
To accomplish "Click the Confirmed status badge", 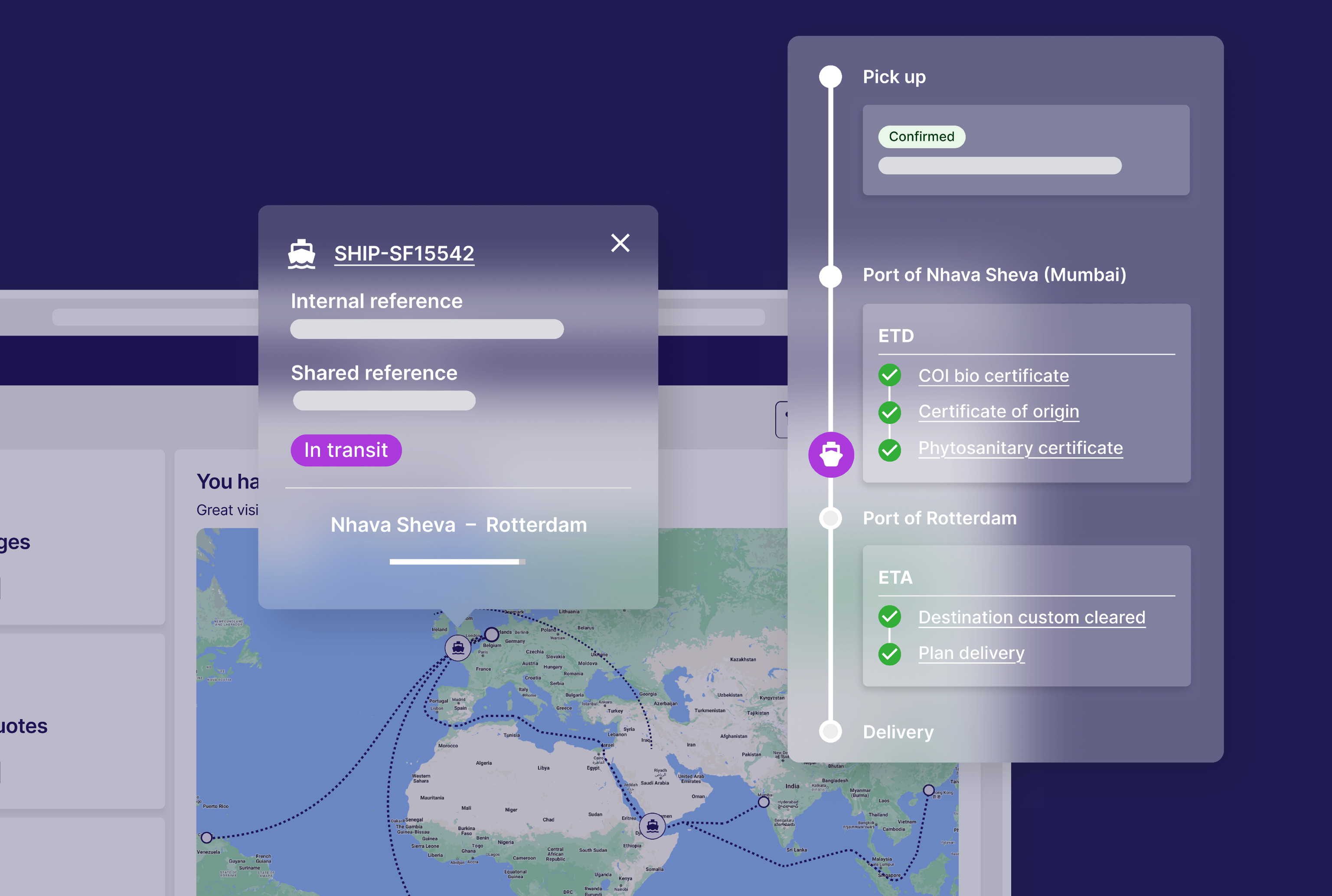I will click(922, 137).
